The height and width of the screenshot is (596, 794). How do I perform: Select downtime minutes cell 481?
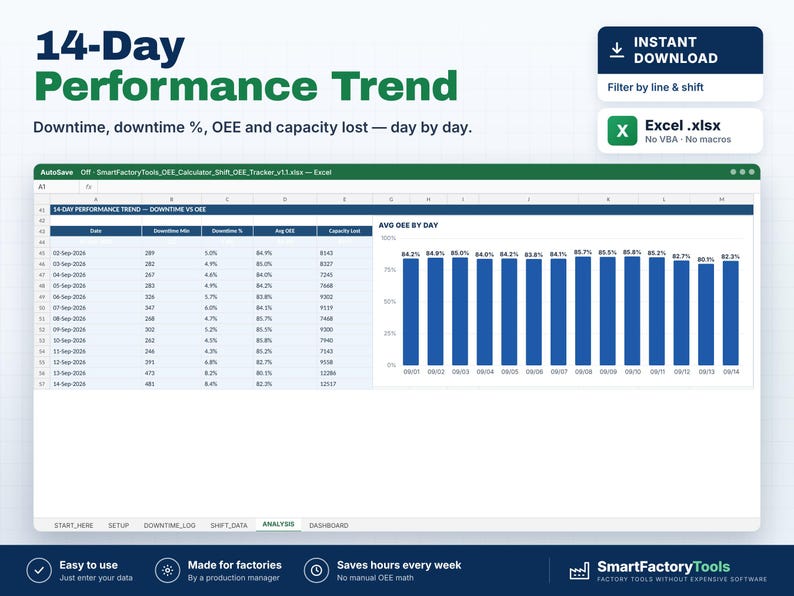(172, 384)
